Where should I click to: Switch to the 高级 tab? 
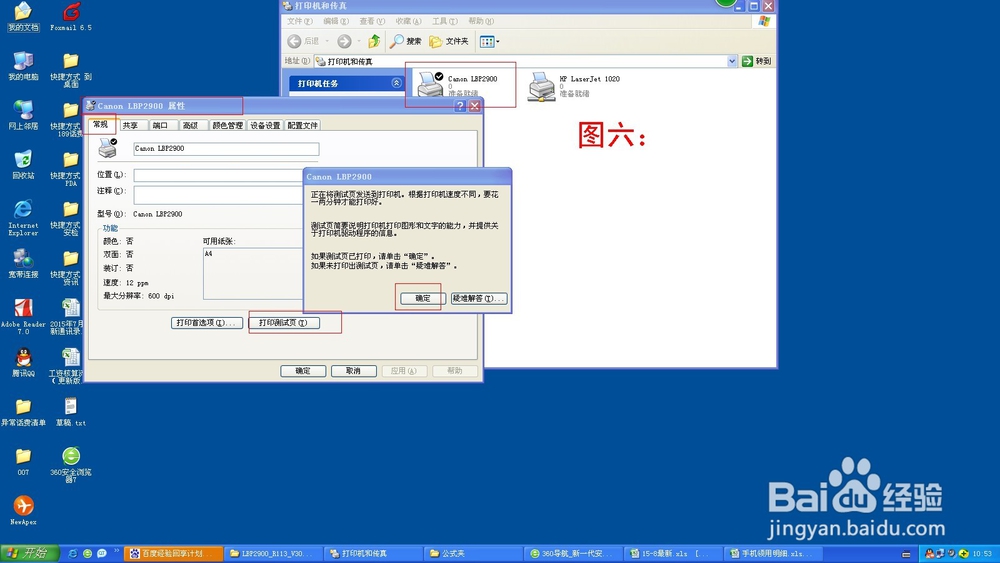point(191,126)
